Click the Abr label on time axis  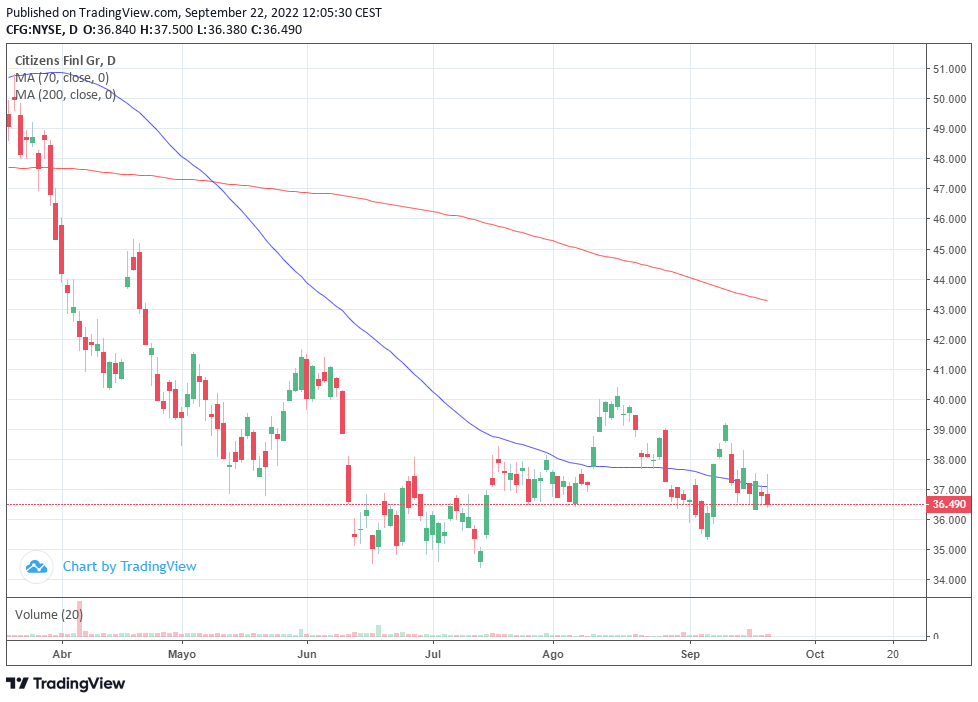[x=62, y=654]
